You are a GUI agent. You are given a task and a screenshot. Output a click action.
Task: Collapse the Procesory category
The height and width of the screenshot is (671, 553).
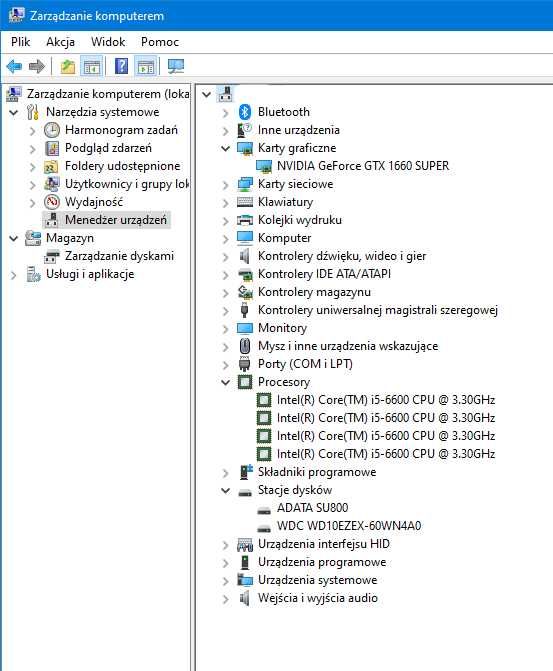pyautogui.click(x=225, y=382)
